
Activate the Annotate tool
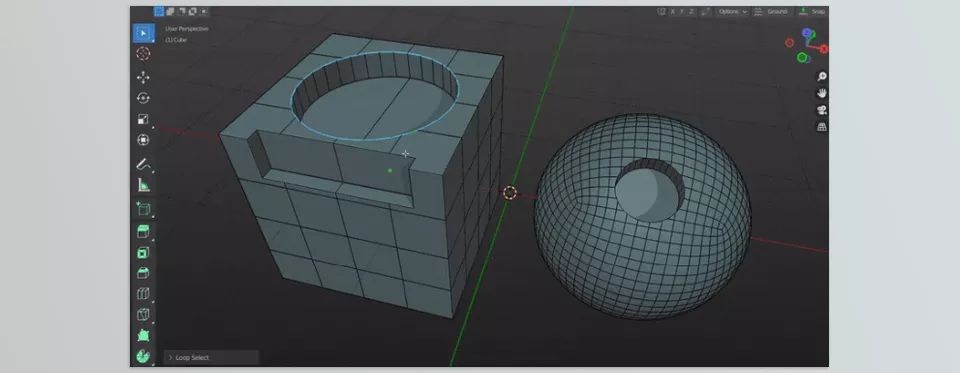[143, 164]
